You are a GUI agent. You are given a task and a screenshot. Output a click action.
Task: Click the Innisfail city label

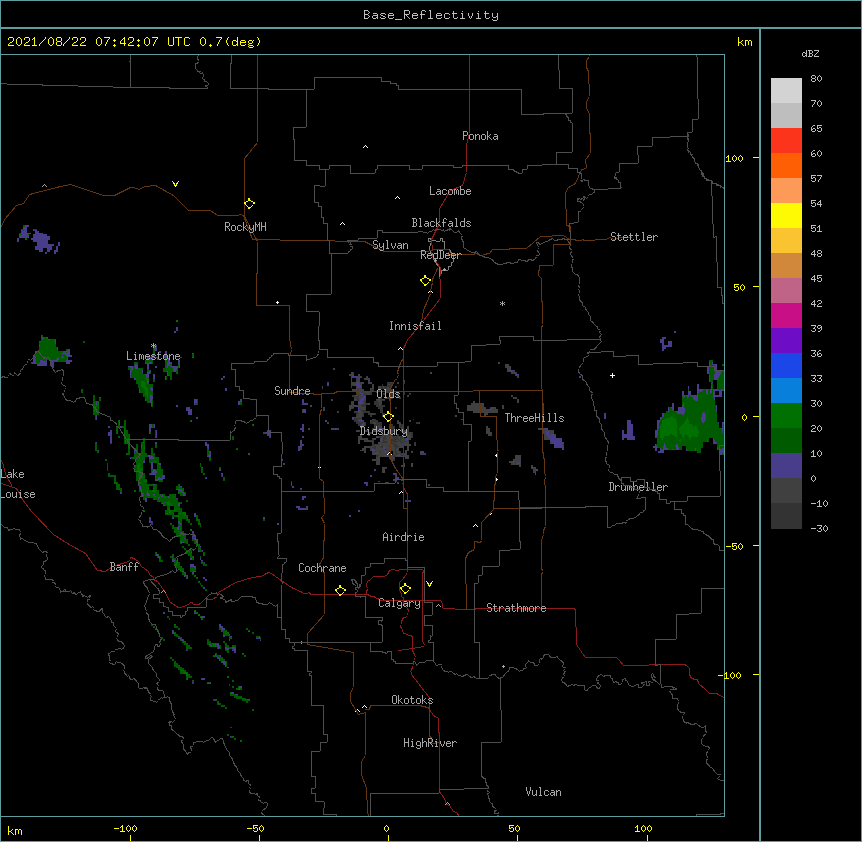415,326
